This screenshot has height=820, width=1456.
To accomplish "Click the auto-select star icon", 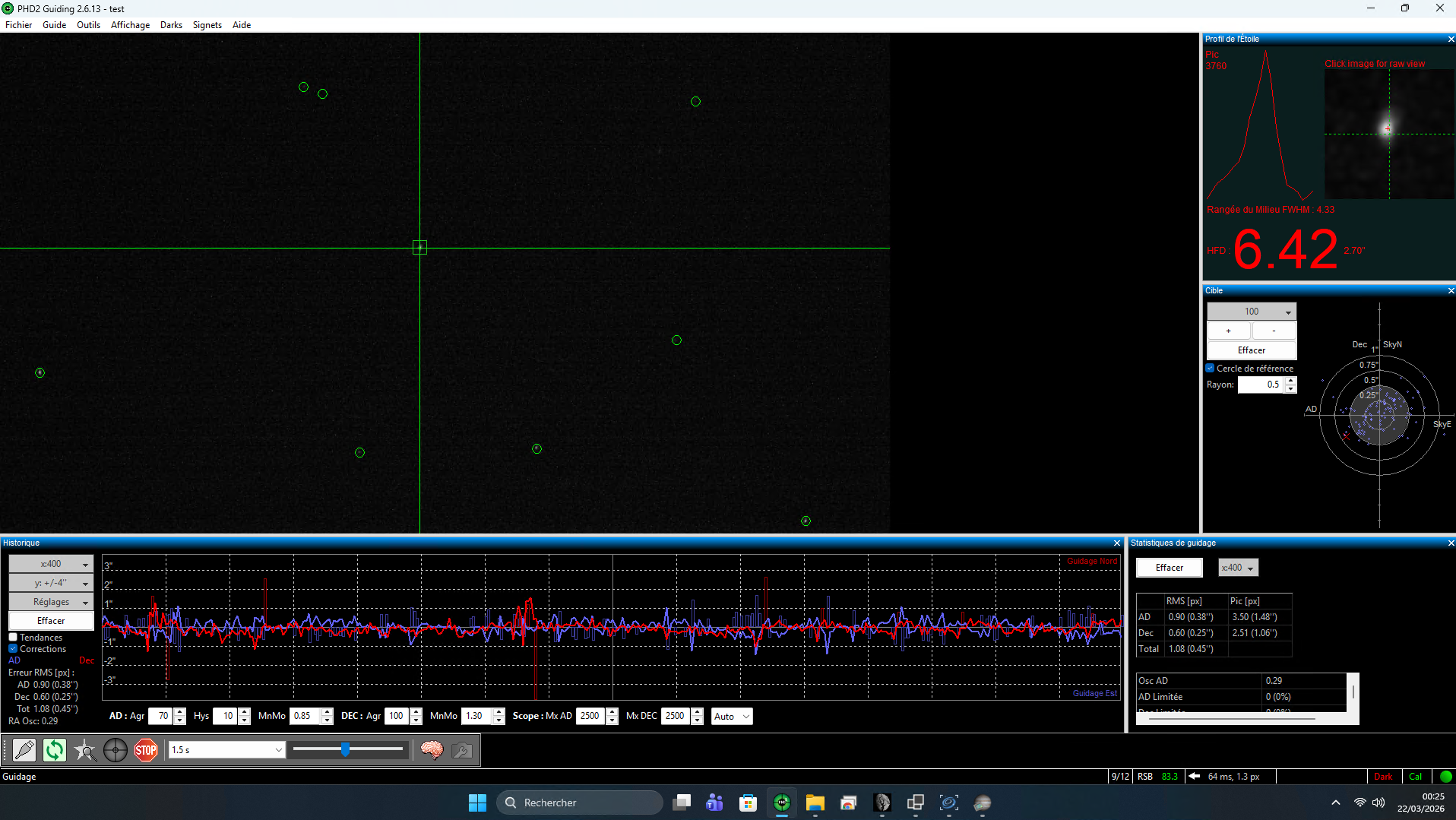I will pyautogui.click(x=85, y=750).
